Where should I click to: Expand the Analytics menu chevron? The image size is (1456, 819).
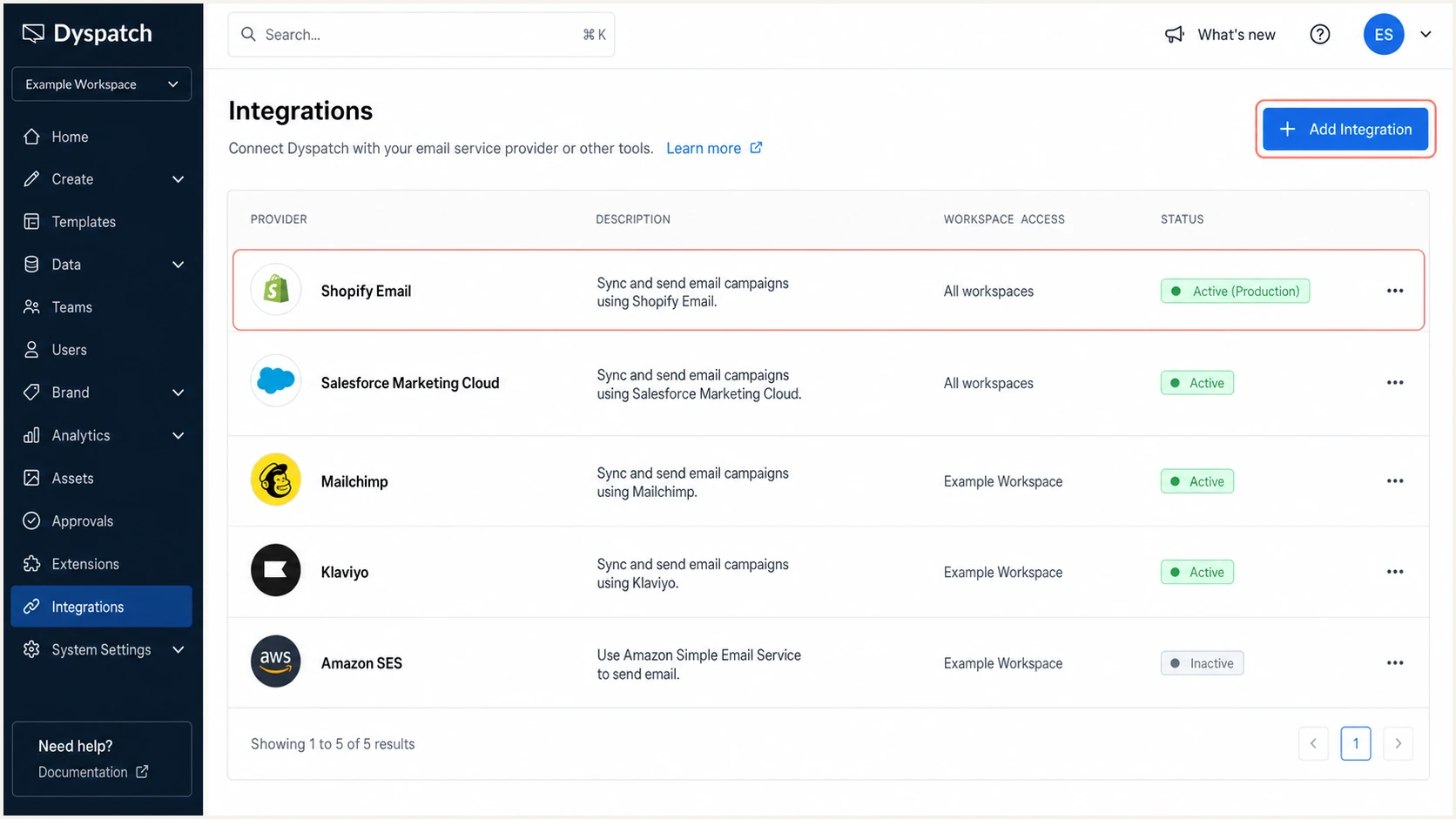click(179, 435)
